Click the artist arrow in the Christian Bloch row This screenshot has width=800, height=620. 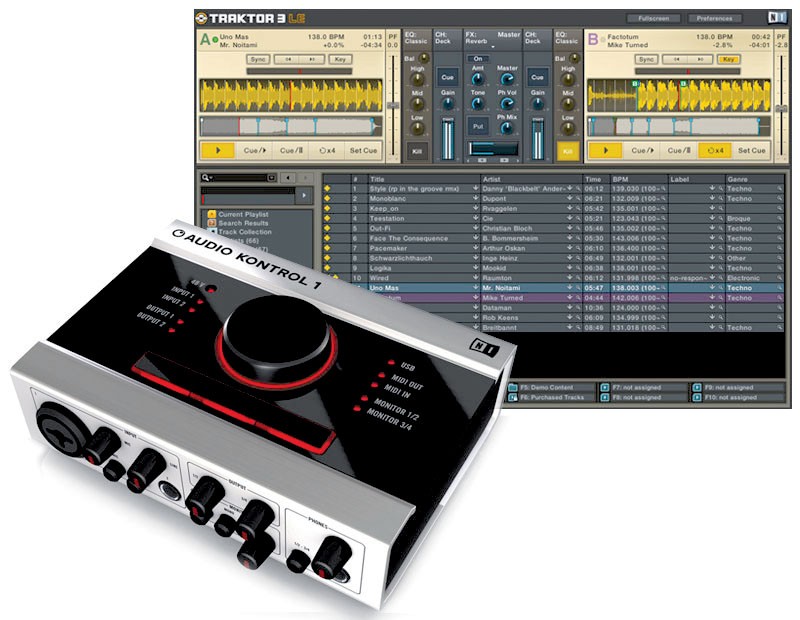[x=569, y=228]
